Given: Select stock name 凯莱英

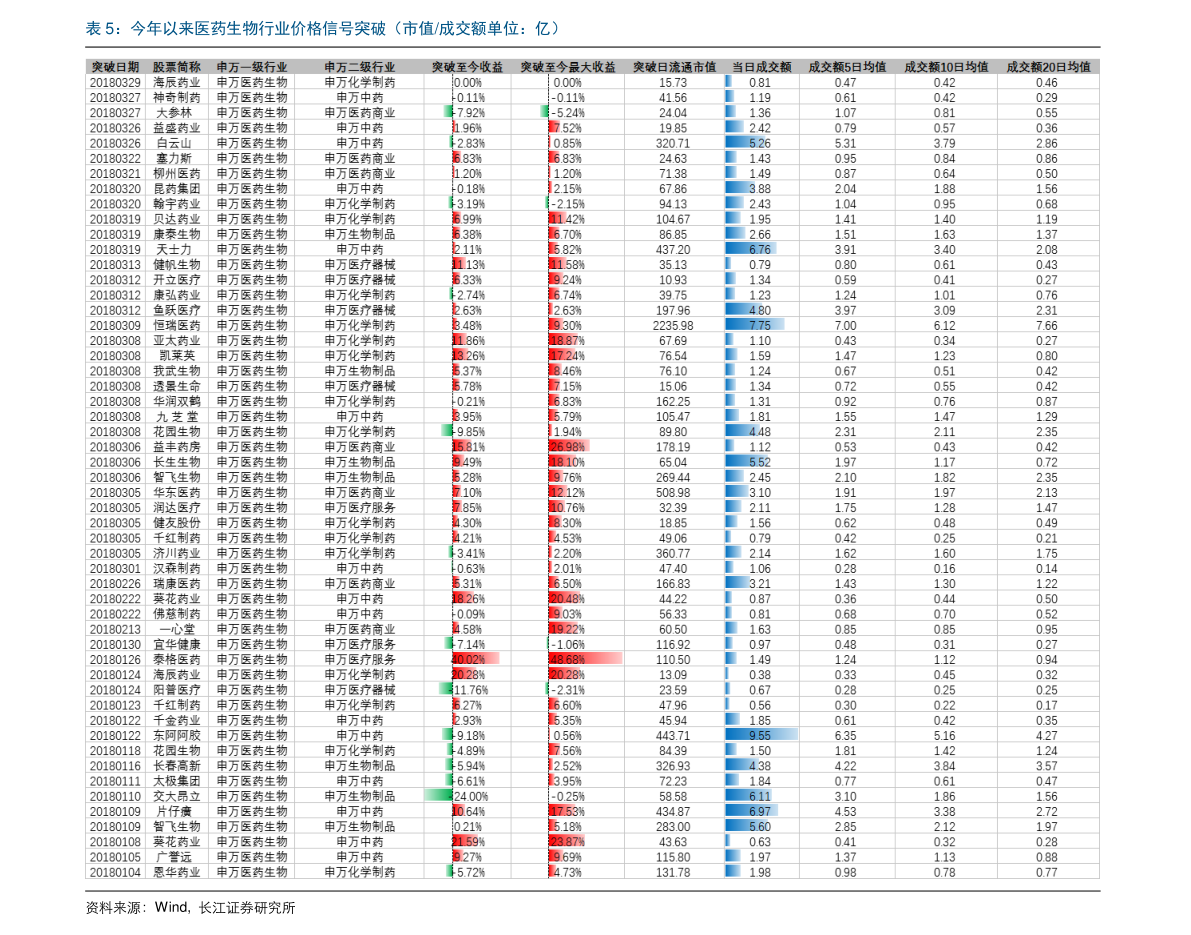Looking at the screenshot, I should 177,355.
